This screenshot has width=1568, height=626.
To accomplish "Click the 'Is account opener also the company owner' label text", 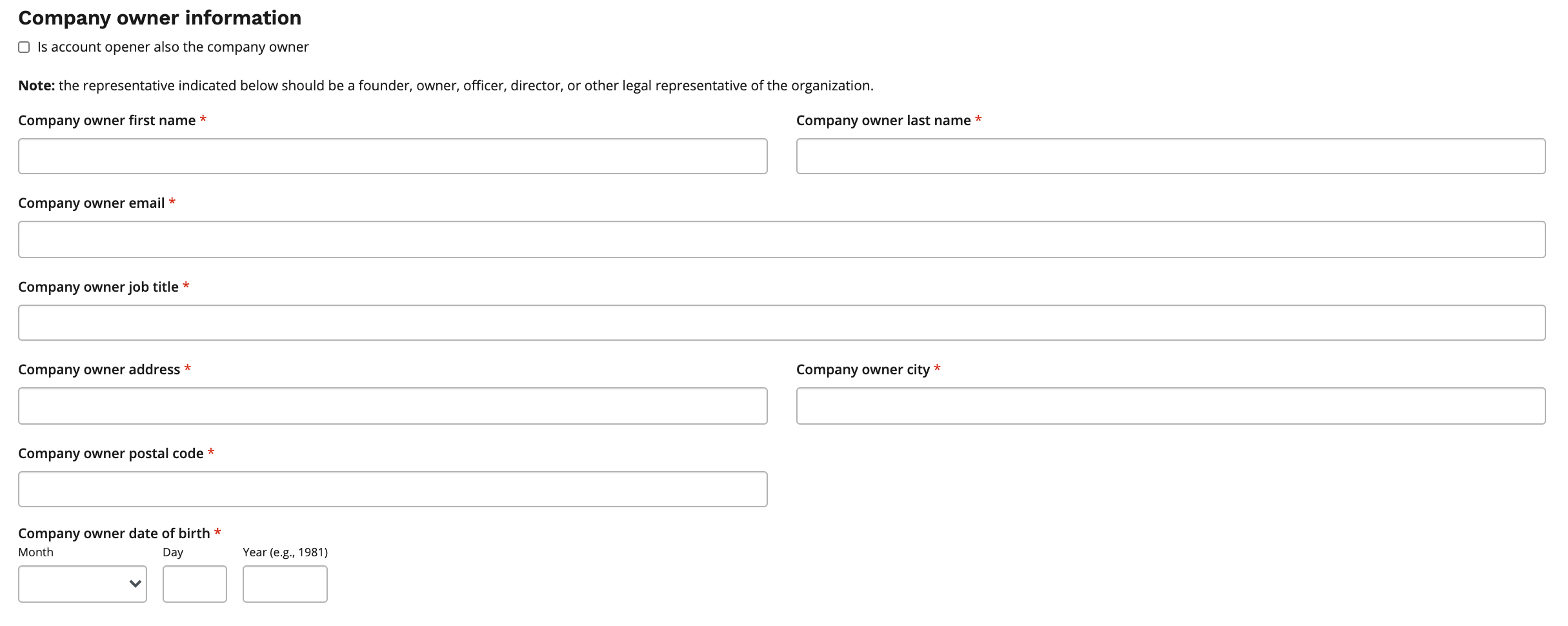I will (x=173, y=47).
